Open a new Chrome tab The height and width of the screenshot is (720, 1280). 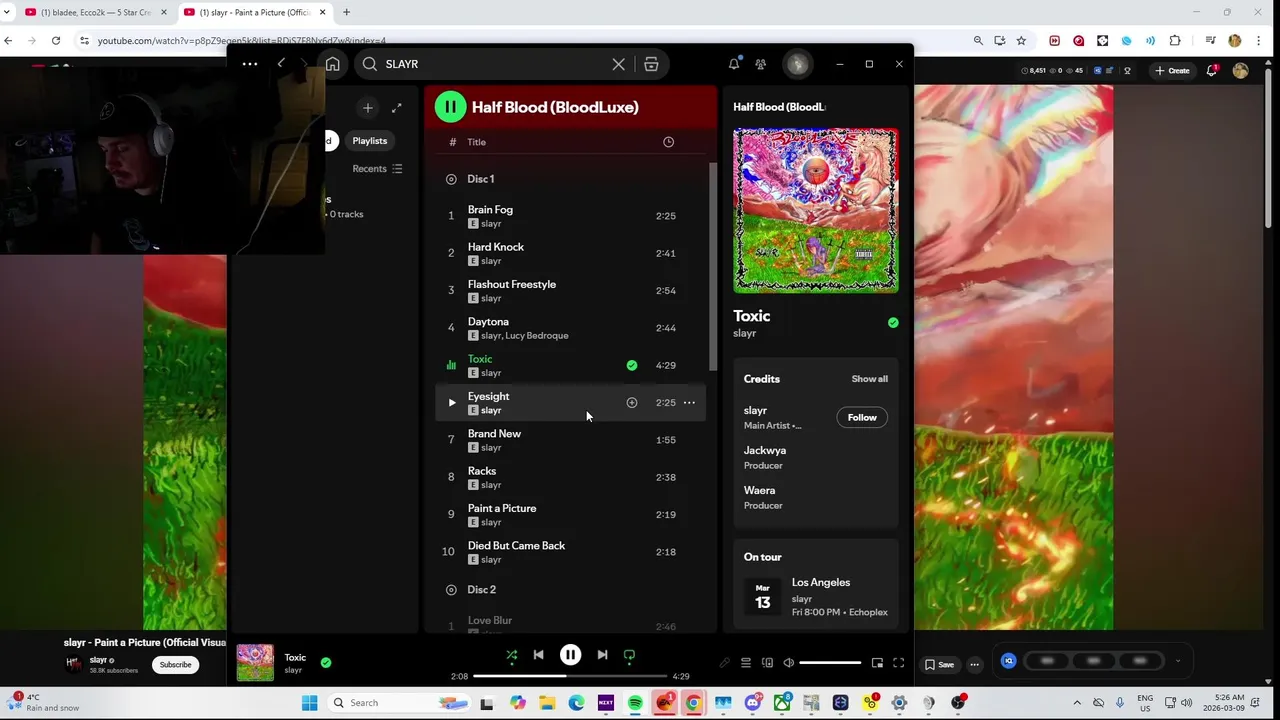coord(346,12)
